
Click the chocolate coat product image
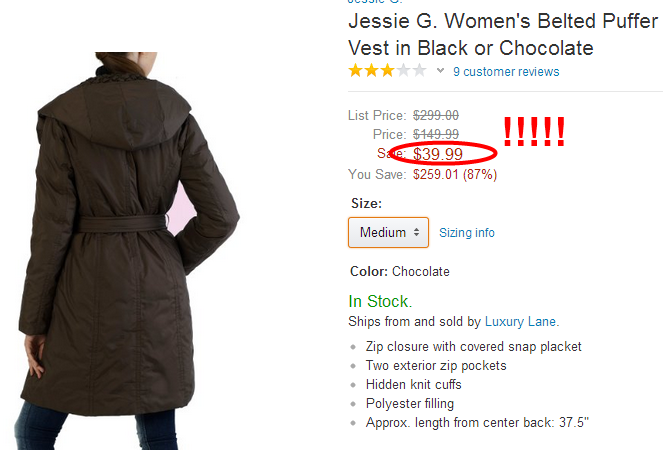coord(127,251)
